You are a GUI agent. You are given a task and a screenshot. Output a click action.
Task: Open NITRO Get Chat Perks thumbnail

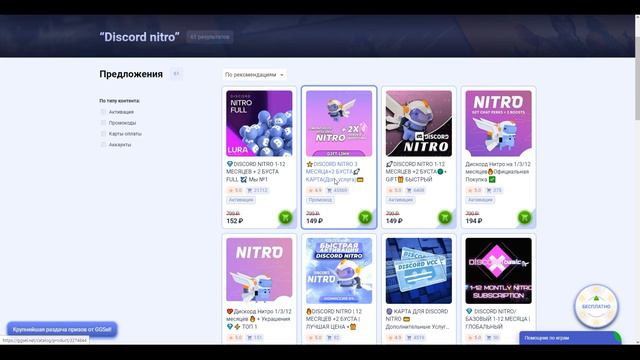coord(498,123)
